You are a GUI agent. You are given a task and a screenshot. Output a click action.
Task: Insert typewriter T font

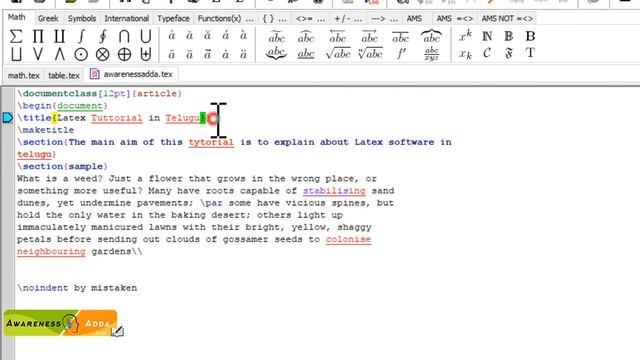(x=530, y=53)
